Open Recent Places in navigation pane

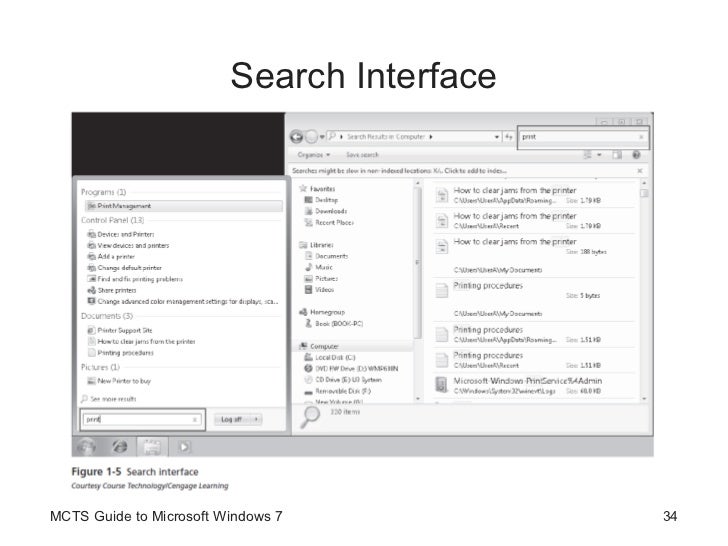click(x=329, y=222)
